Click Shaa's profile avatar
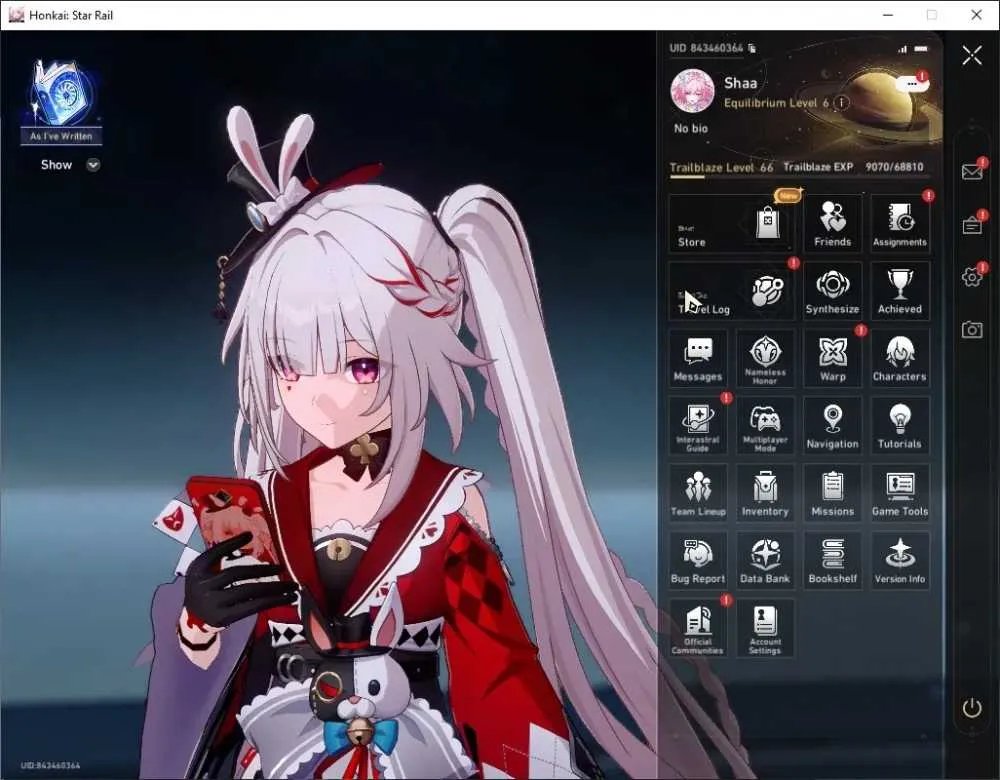Screen dimensions: 1000x780 [692, 90]
